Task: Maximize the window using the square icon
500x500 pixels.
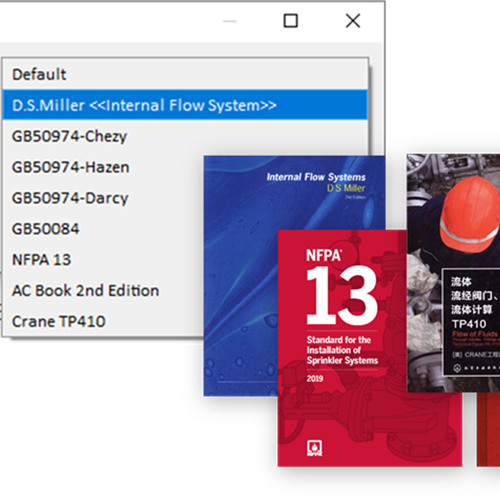Action: [290, 21]
